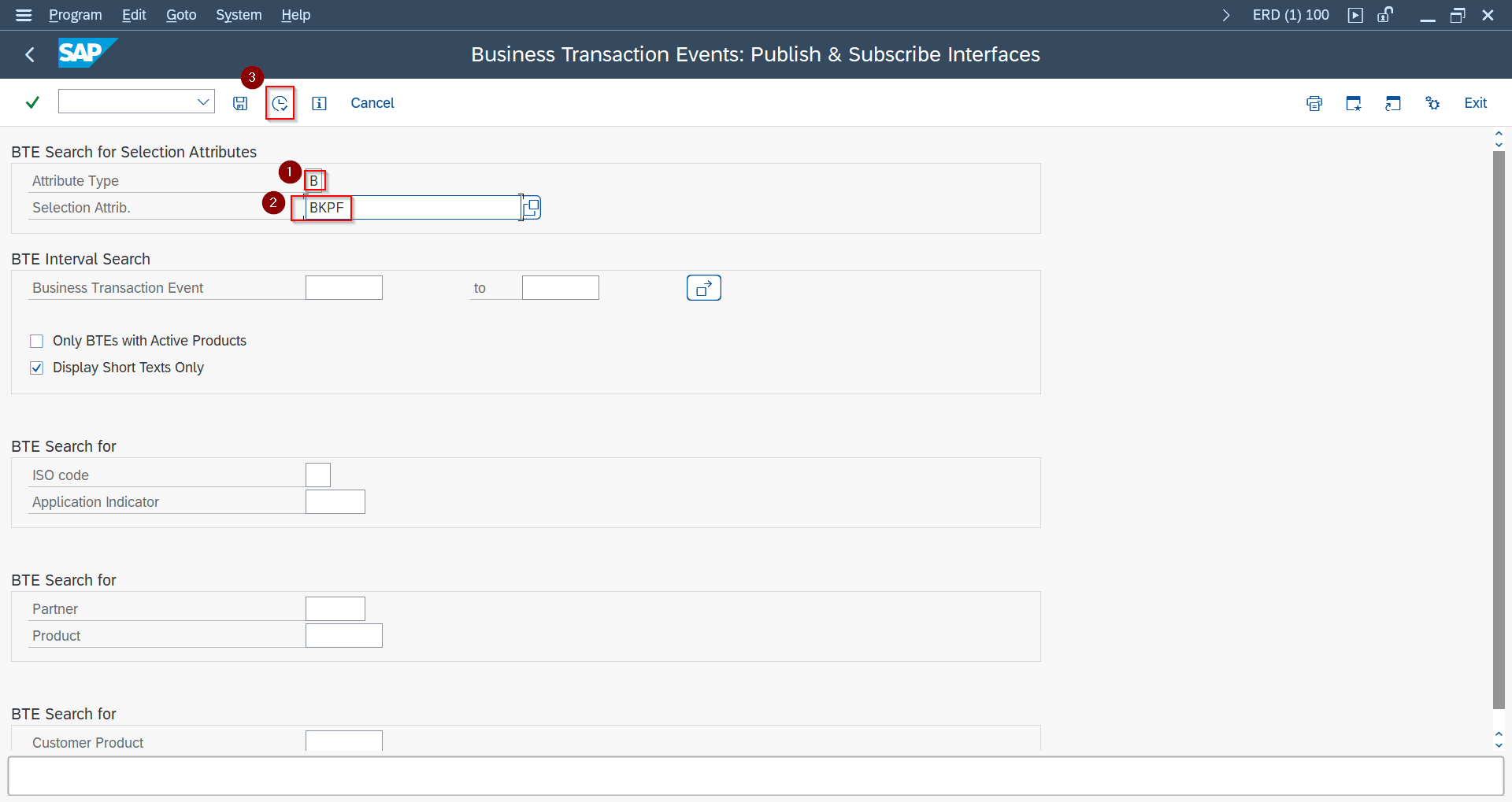Open multiple selection for Selection Attrib.

[x=532, y=208]
